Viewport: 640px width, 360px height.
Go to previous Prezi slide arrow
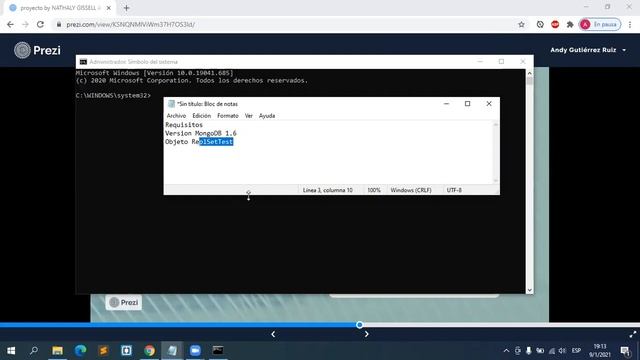[273, 334]
